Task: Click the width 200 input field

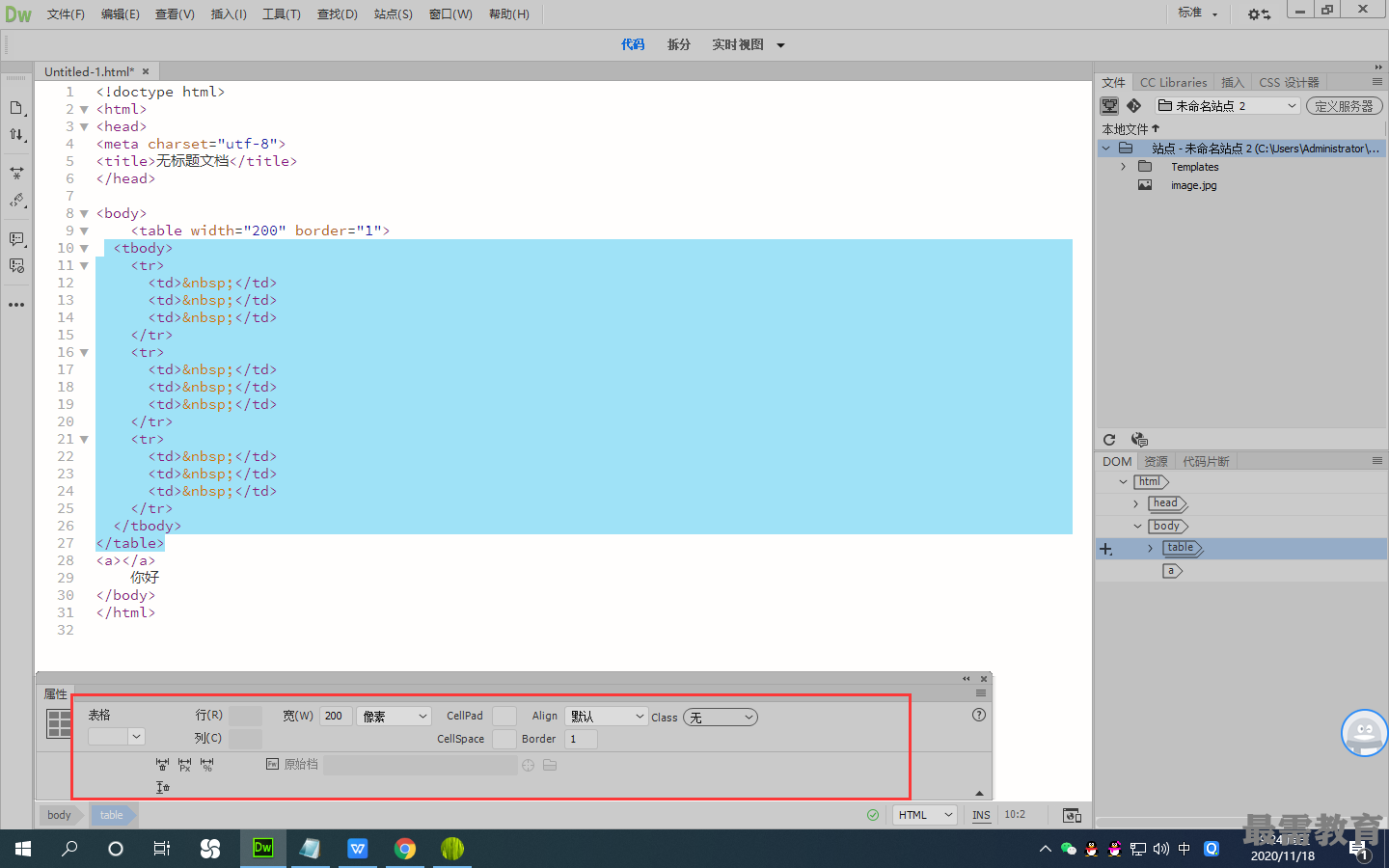Action: (336, 716)
